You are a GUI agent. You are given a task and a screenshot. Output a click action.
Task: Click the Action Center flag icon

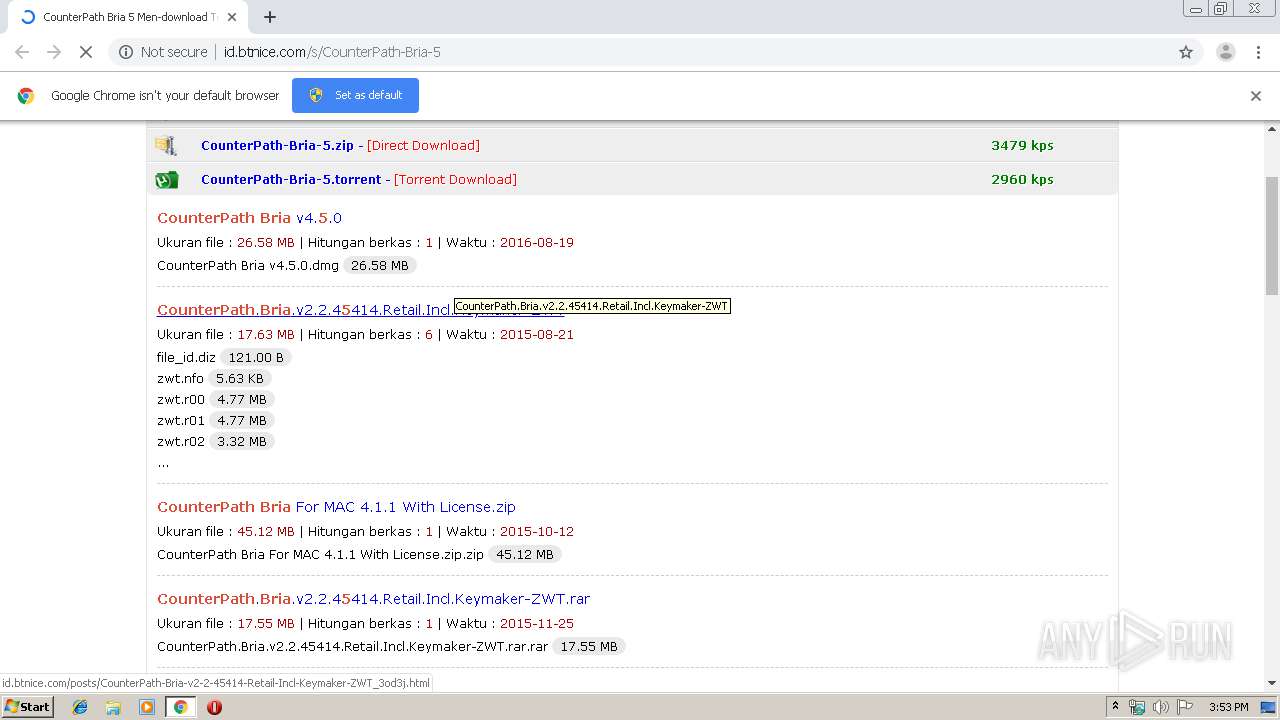pyautogui.click(x=1183, y=707)
